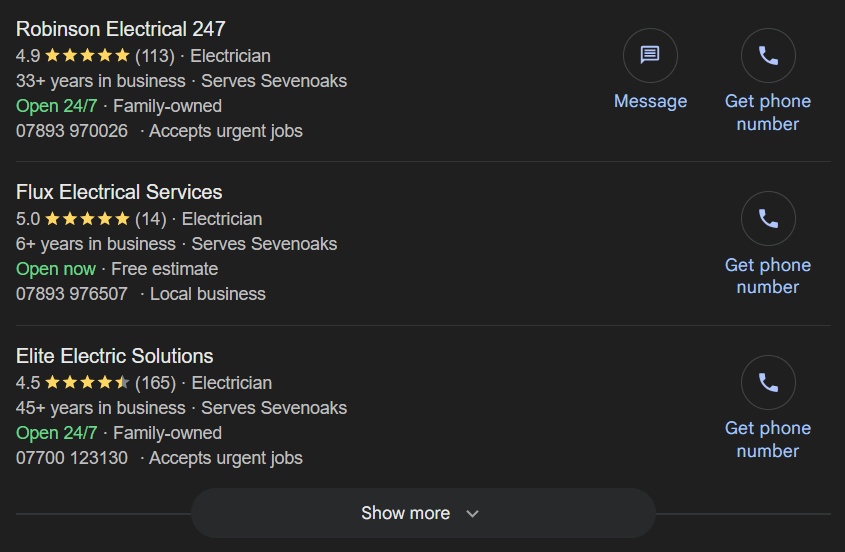The width and height of the screenshot is (845, 552).
Task: Expand the list with Show more
Action: [x=423, y=513]
